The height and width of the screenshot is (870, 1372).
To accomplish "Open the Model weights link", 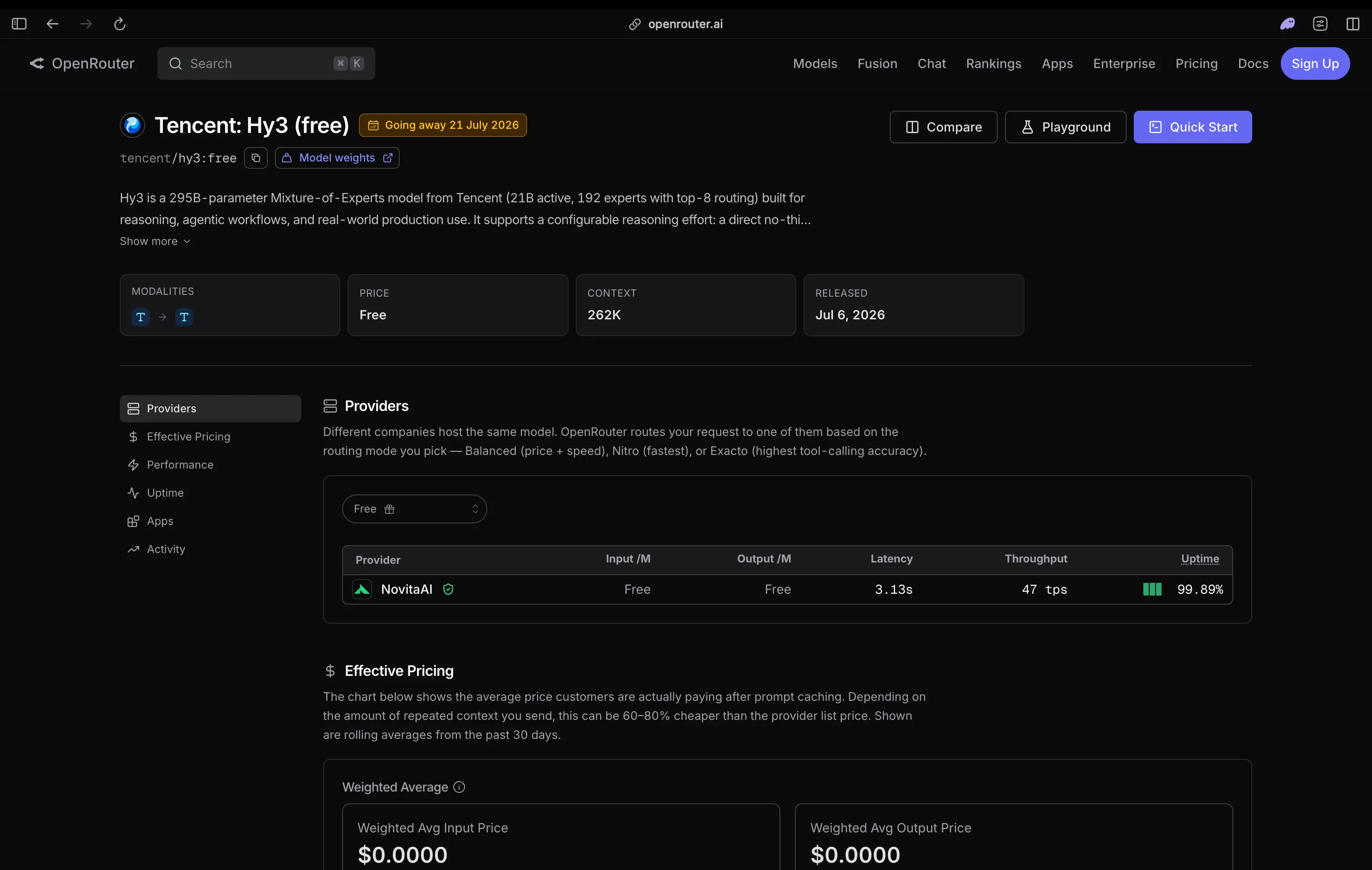I will click(337, 158).
